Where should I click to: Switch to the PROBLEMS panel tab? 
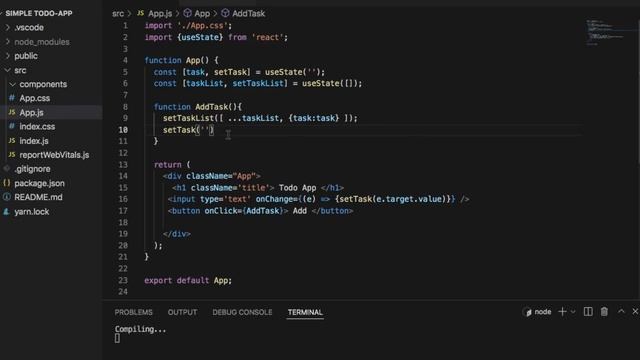[x=133, y=312]
